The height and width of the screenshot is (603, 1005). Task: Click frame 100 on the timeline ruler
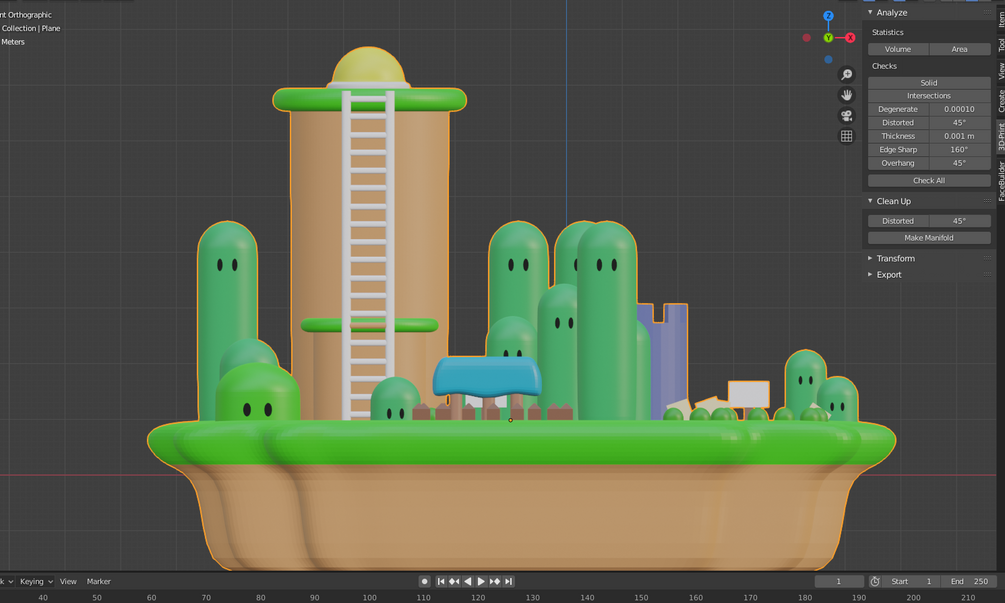[369, 597]
